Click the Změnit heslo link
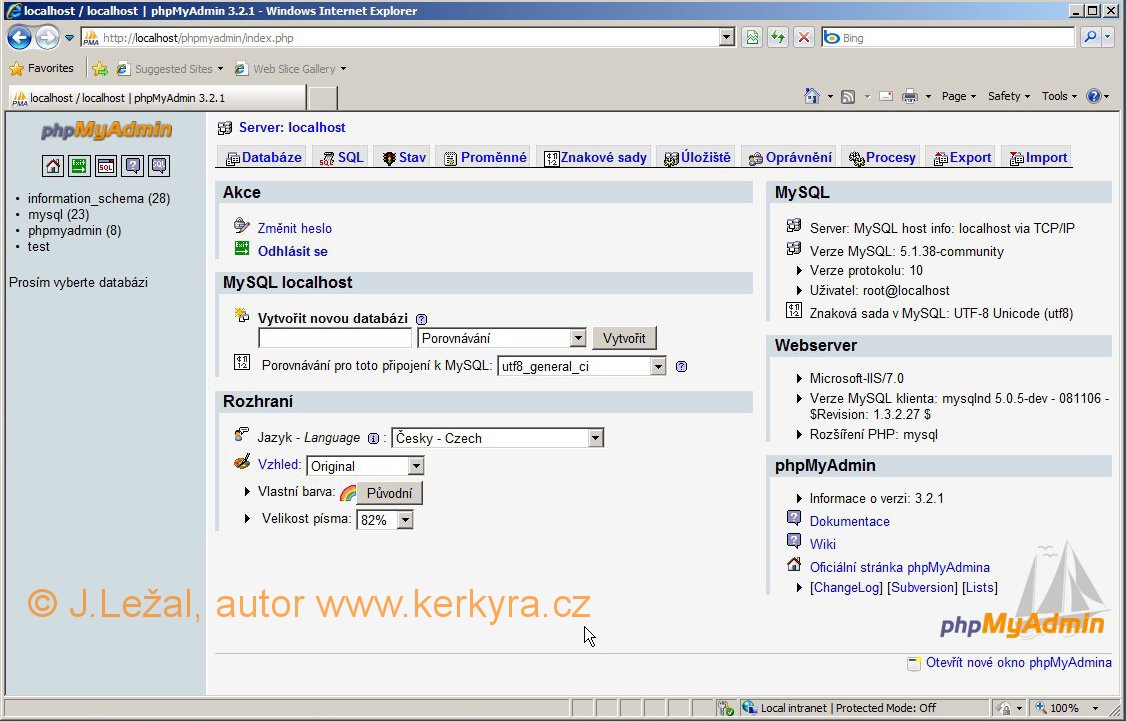Viewport: 1126px width, 722px height. tap(294, 228)
